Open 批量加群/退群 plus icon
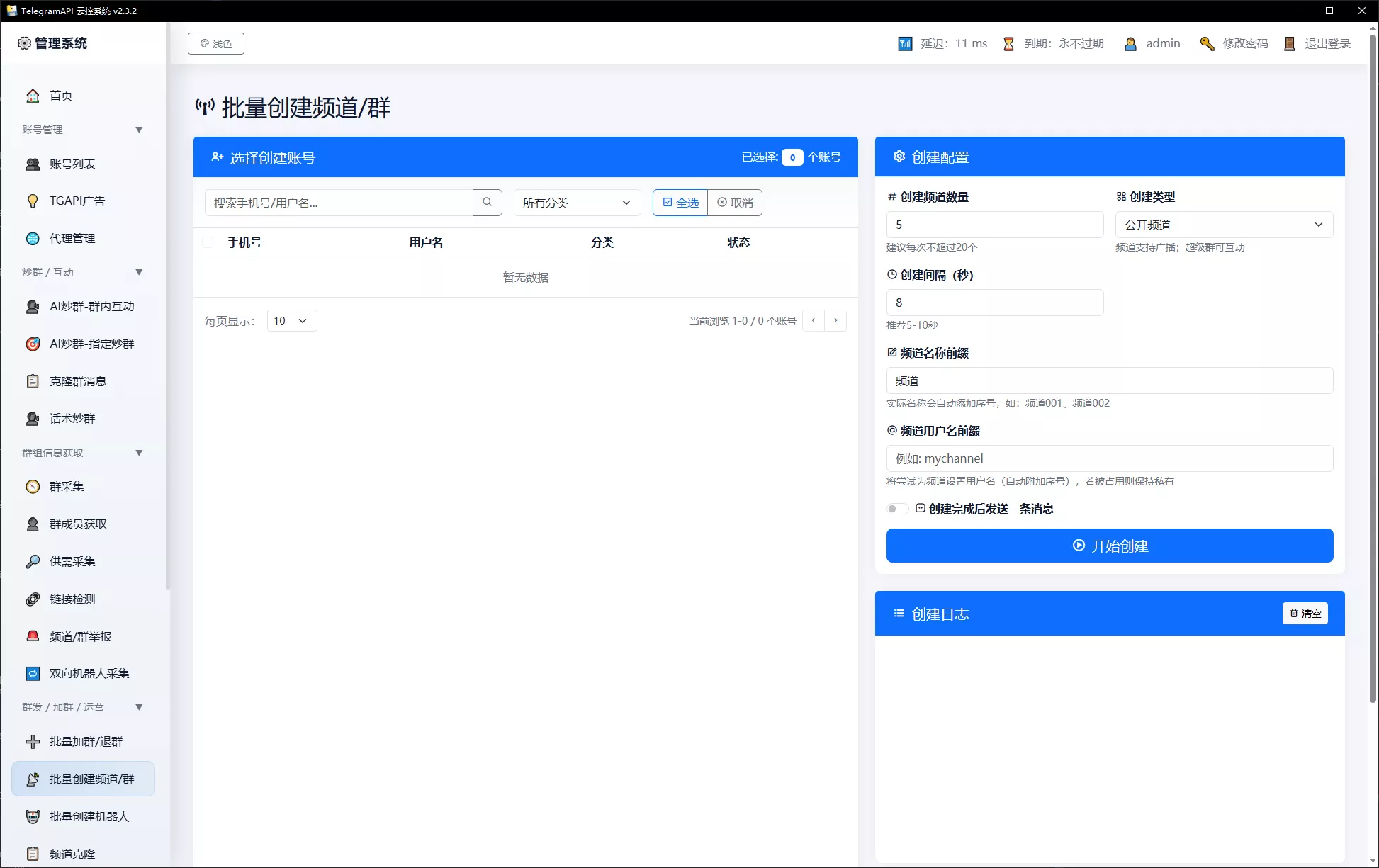Viewport: 1379px width, 868px height. tap(33, 742)
